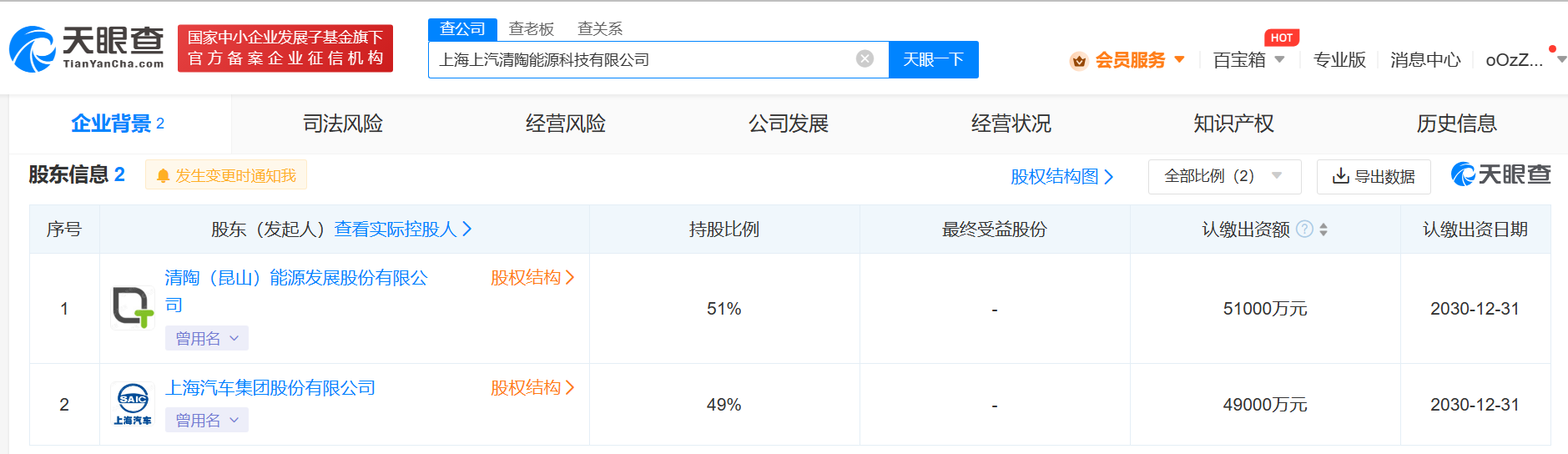Sort by paid-in capital amount
This screenshot has height=454, width=1568.
(x=1323, y=230)
